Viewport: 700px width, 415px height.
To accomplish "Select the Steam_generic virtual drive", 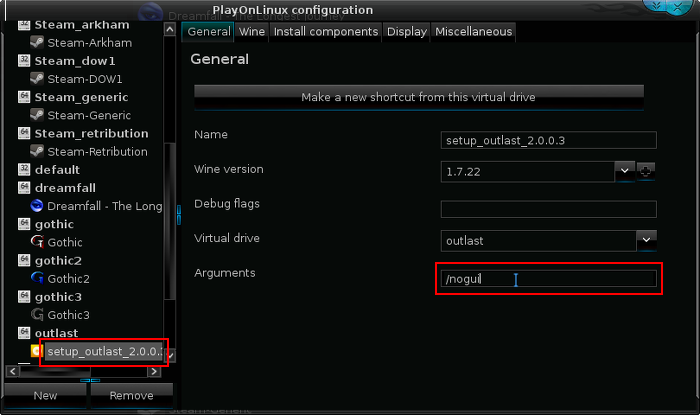I will [81, 97].
